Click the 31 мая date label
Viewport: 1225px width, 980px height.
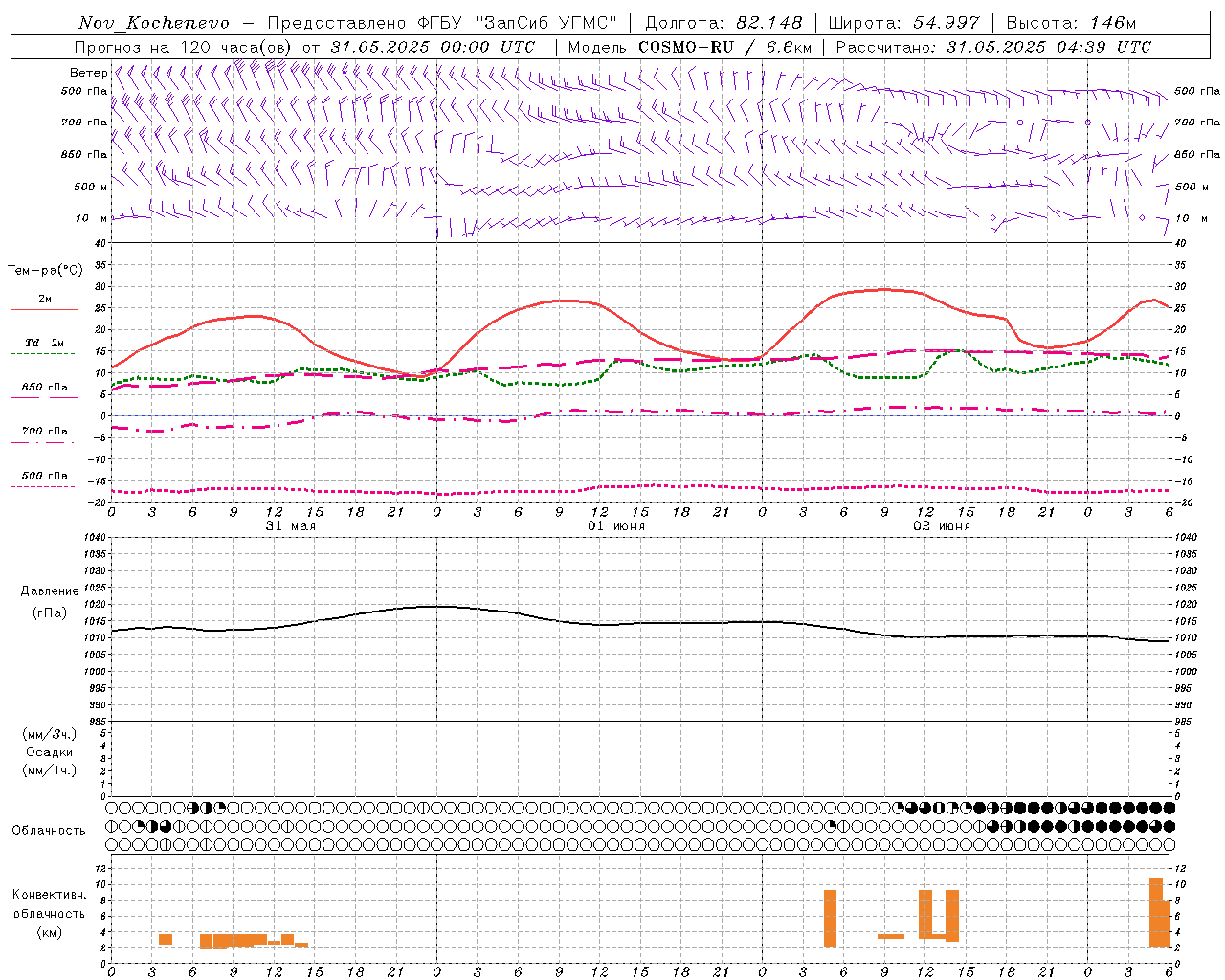tap(291, 526)
